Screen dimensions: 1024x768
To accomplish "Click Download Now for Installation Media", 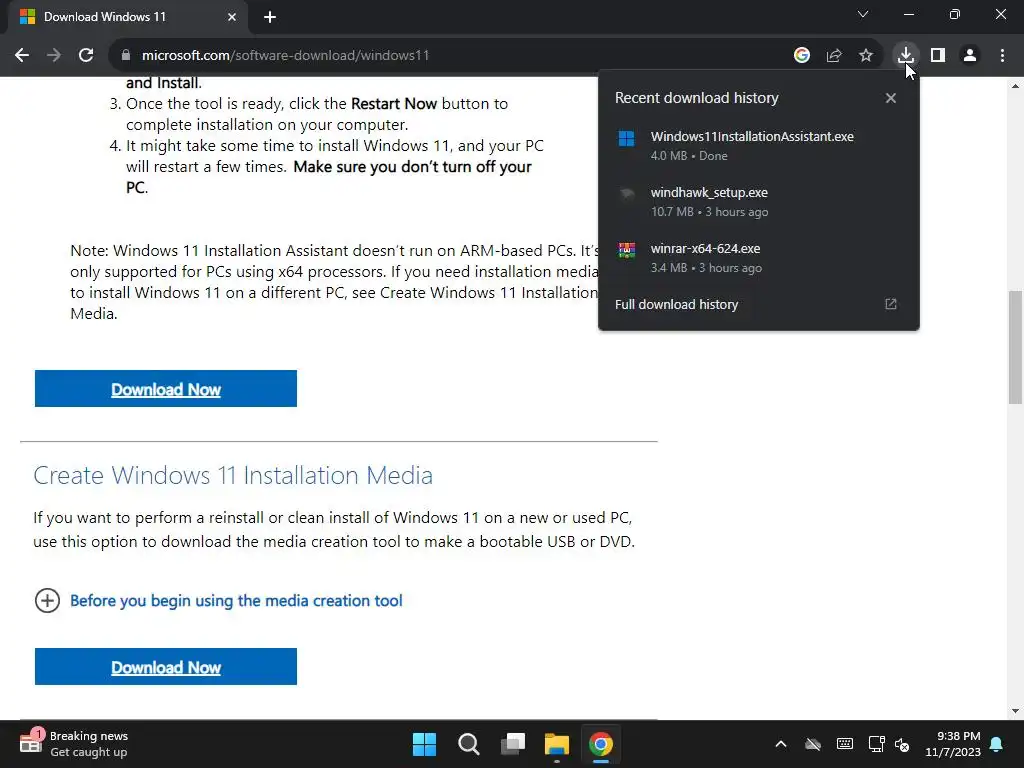I will tap(166, 667).
